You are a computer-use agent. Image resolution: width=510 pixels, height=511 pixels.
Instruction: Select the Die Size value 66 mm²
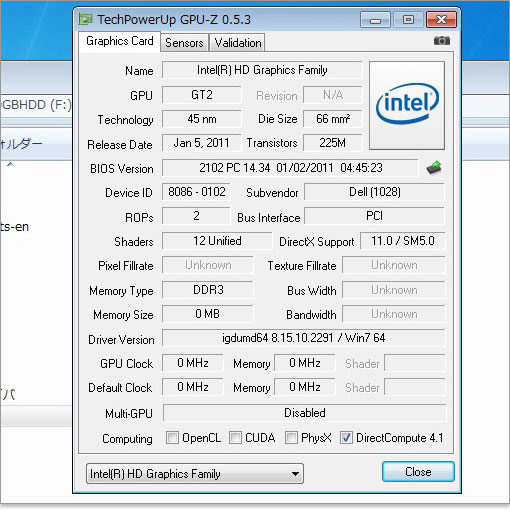click(x=333, y=119)
